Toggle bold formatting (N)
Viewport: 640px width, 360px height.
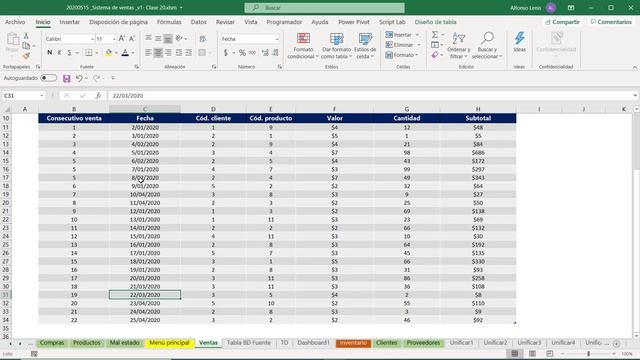click(49, 53)
